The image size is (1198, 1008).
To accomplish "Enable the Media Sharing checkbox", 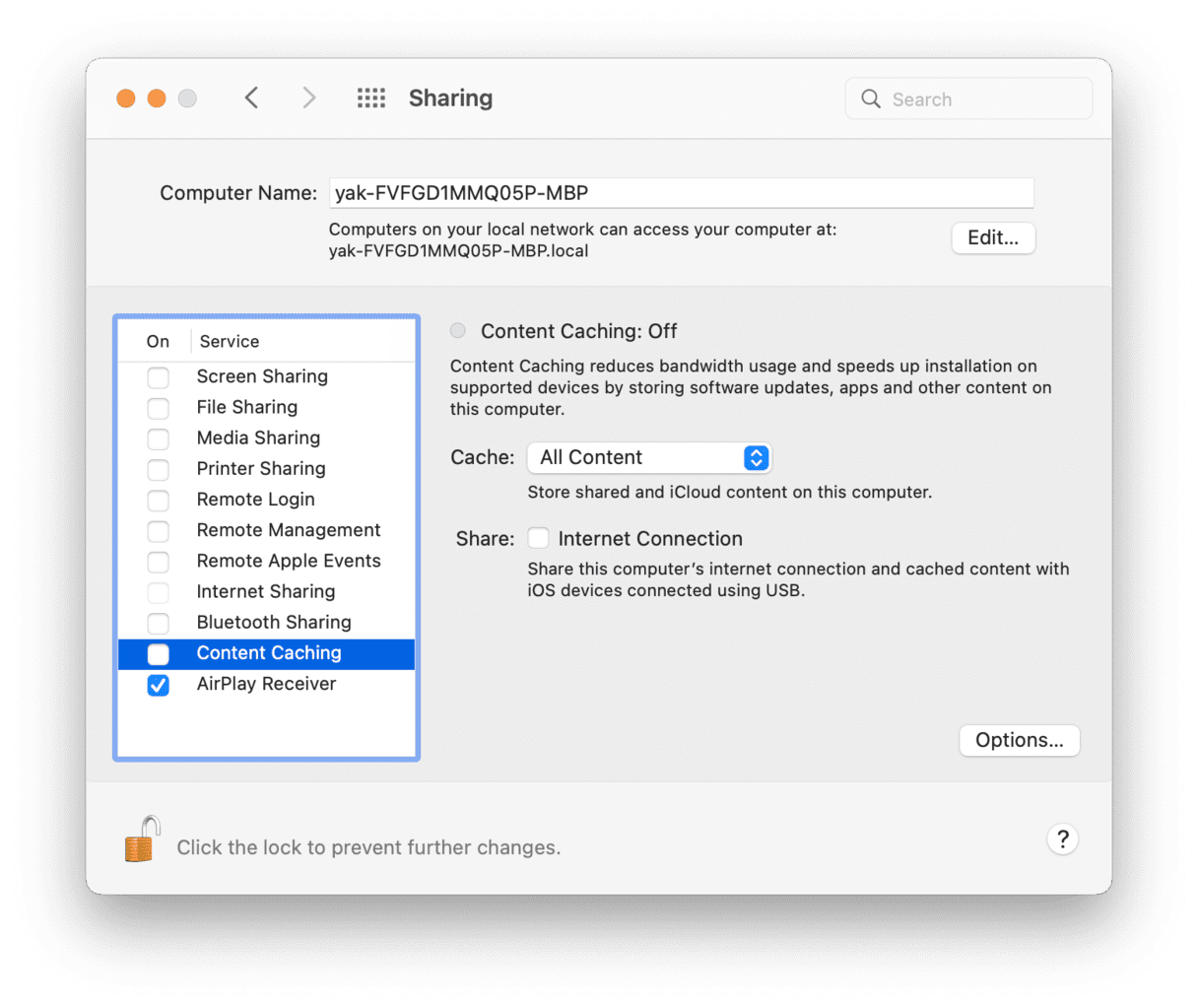I will pos(158,437).
